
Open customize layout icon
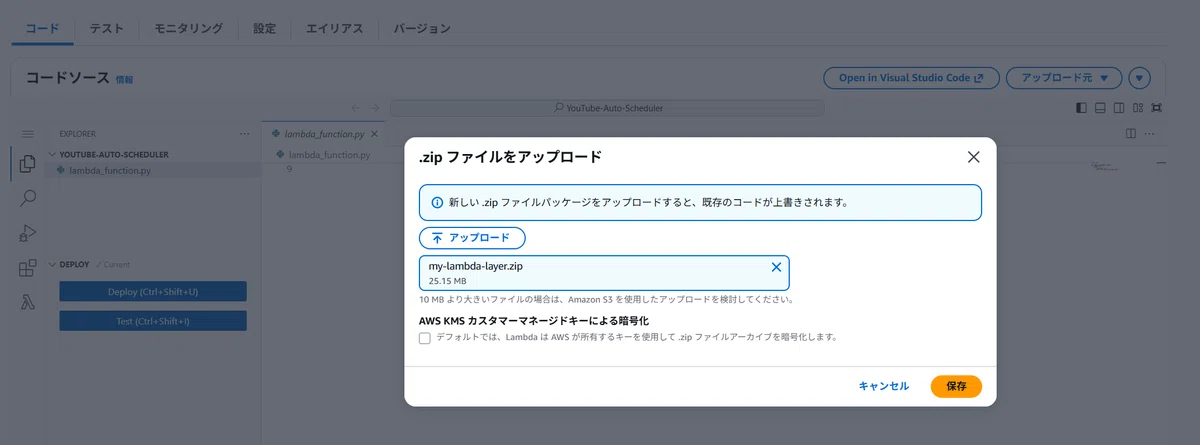pyautogui.click(x=1138, y=108)
